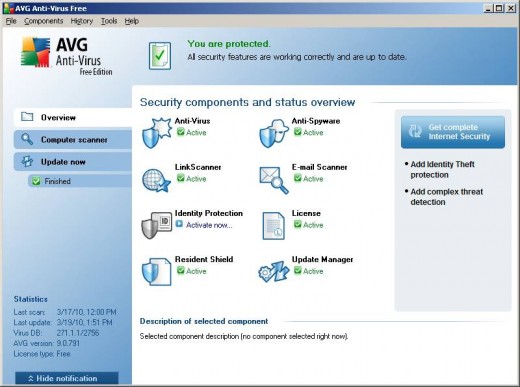Viewport: 520px width, 387px height.
Task: Minimize the AVG Anti-Virus Free window
Action: pos(489,8)
